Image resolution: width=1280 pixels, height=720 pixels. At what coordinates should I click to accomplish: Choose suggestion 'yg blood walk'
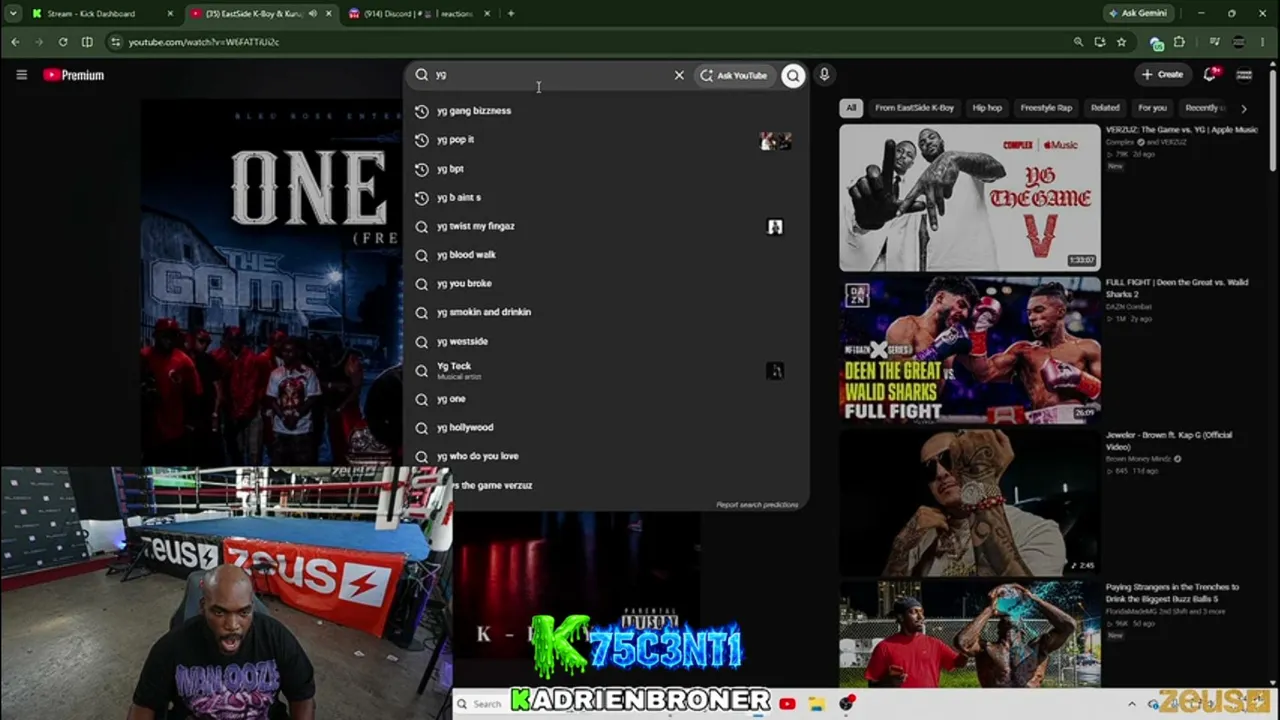[x=606, y=255]
